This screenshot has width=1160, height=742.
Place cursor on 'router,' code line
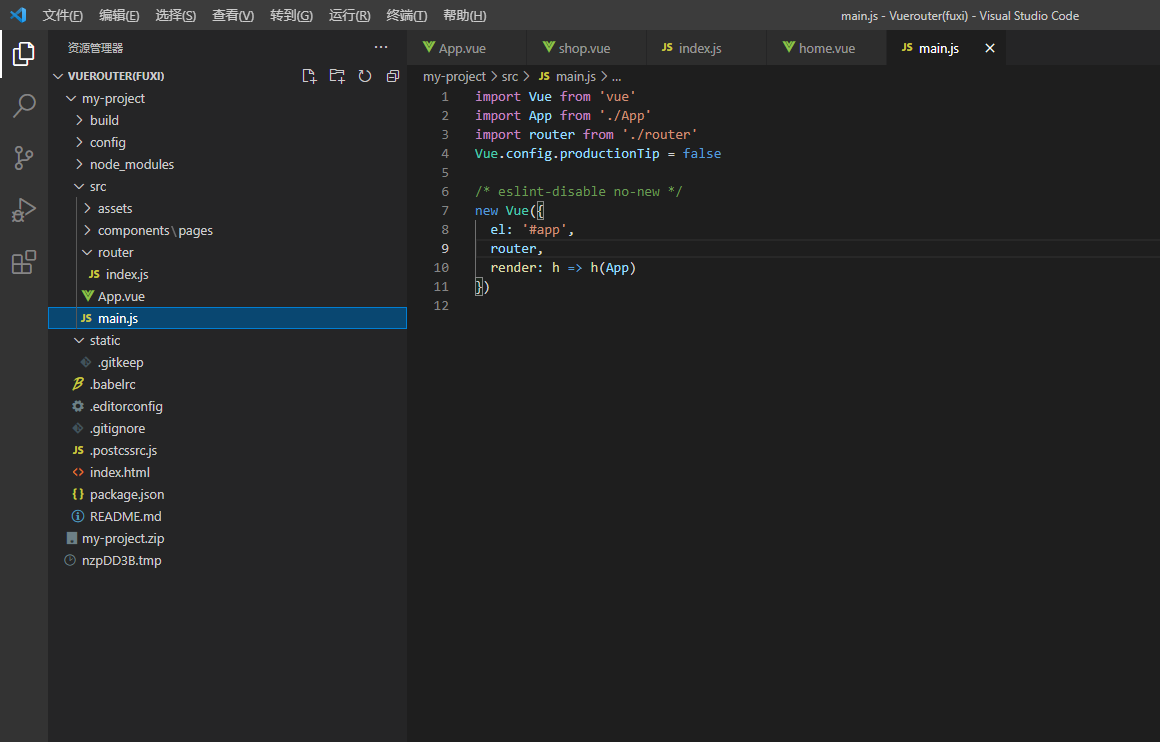click(516, 249)
